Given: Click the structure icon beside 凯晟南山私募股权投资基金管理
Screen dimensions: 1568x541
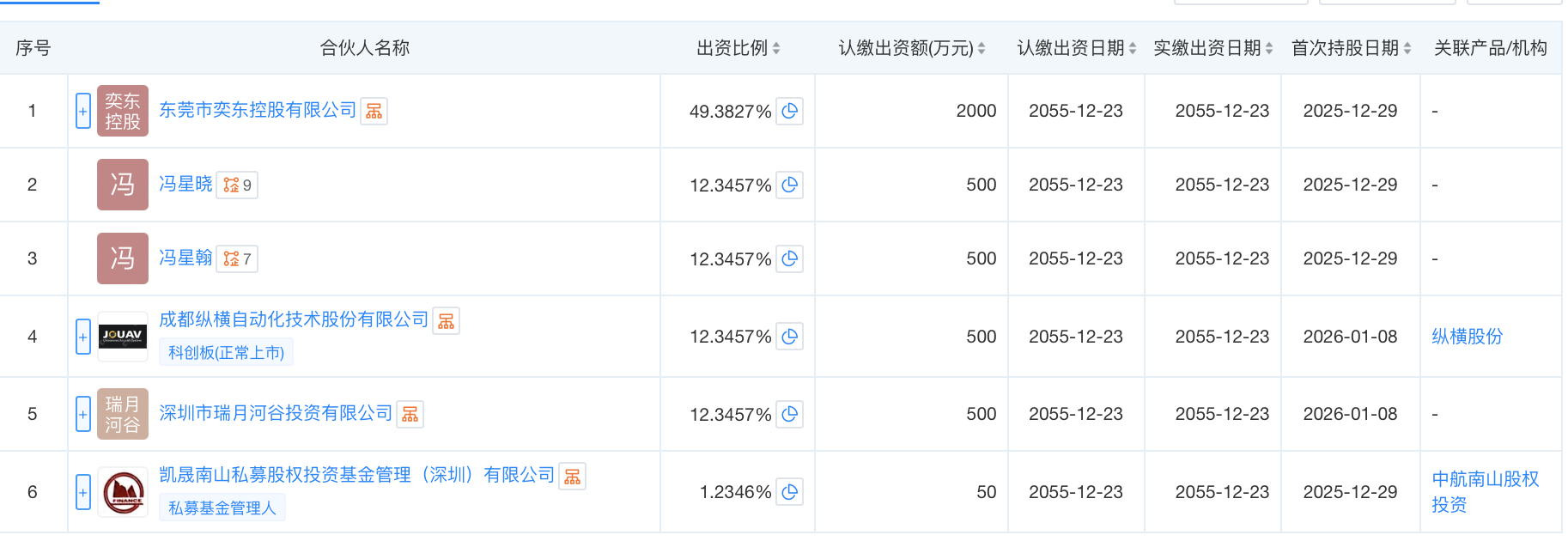Looking at the screenshot, I should (x=572, y=477).
